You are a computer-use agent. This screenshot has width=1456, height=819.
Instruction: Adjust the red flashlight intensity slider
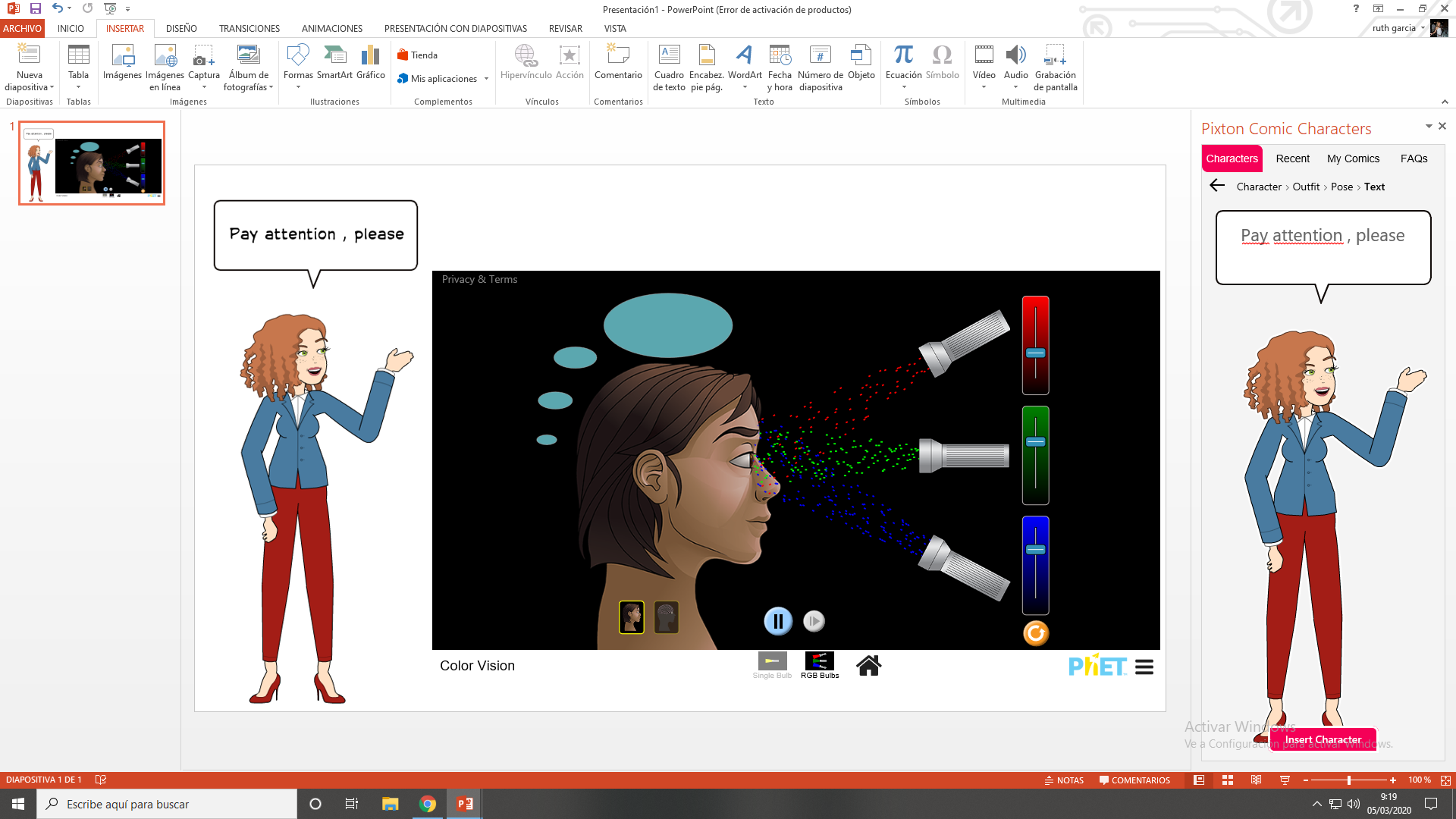pos(1034,353)
